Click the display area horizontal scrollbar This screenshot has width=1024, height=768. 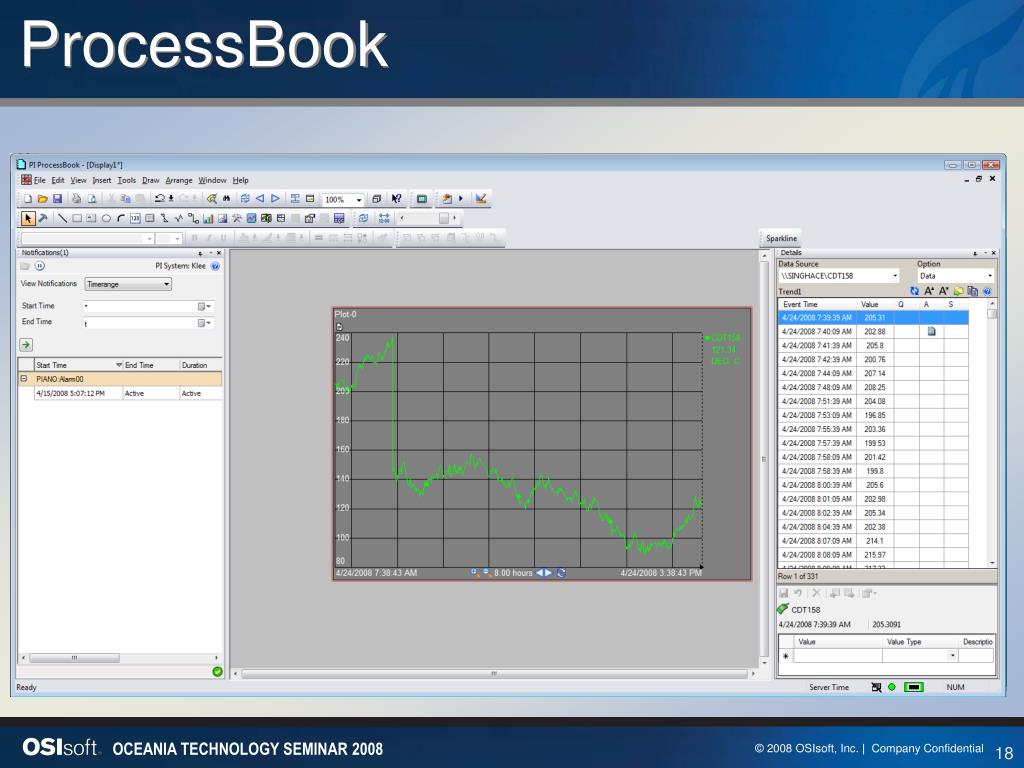(x=494, y=673)
